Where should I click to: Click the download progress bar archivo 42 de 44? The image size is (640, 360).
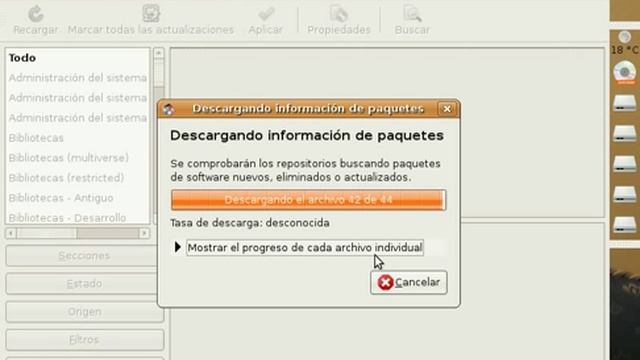[308, 200]
